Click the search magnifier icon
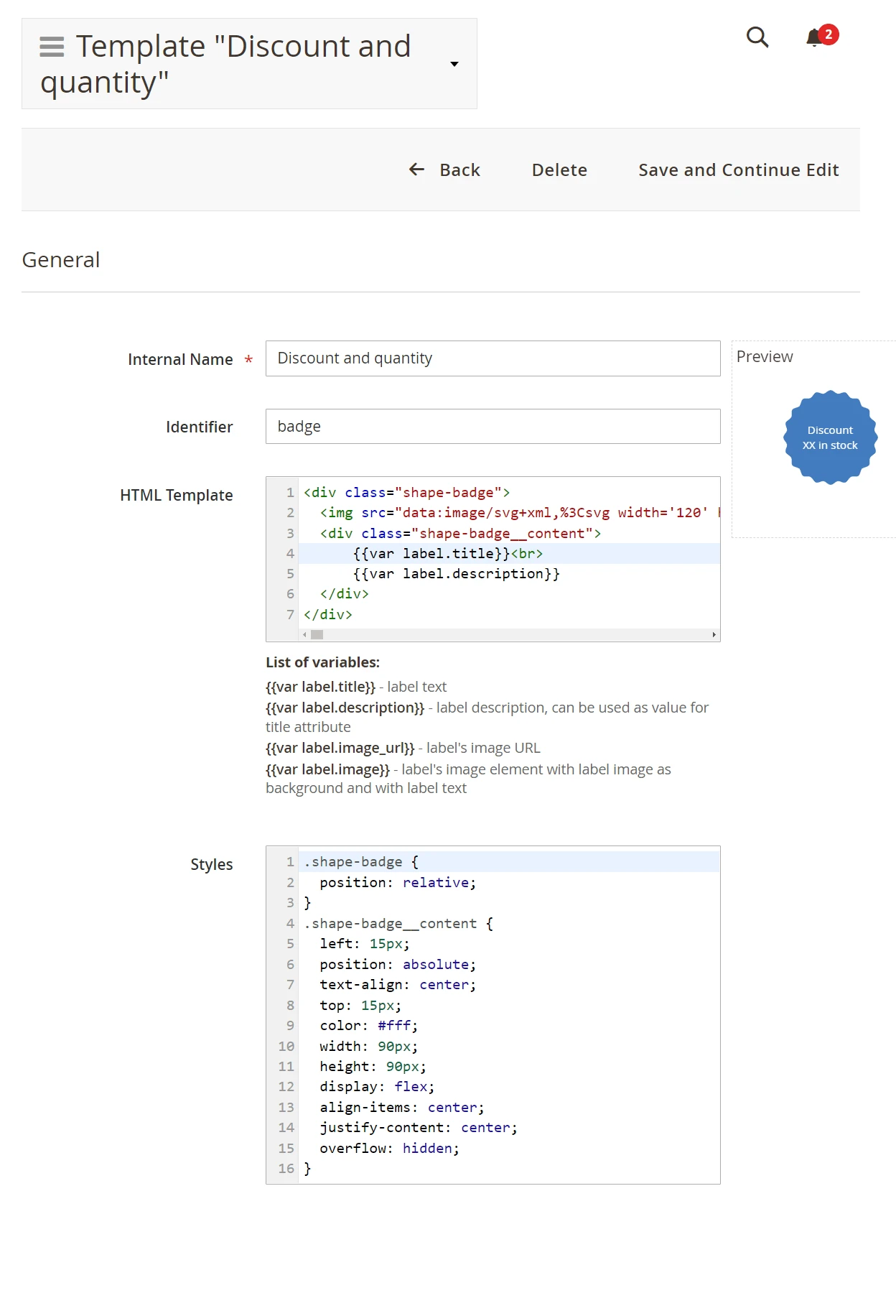The image size is (896, 1316). click(757, 37)
